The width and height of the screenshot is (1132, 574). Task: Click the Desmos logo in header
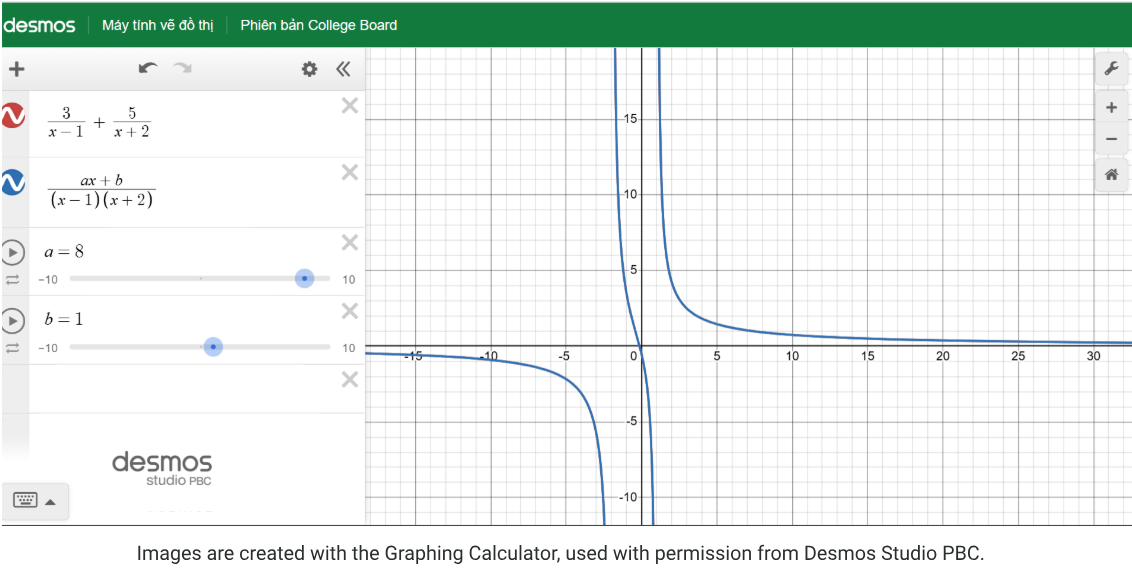coord(38,25)
